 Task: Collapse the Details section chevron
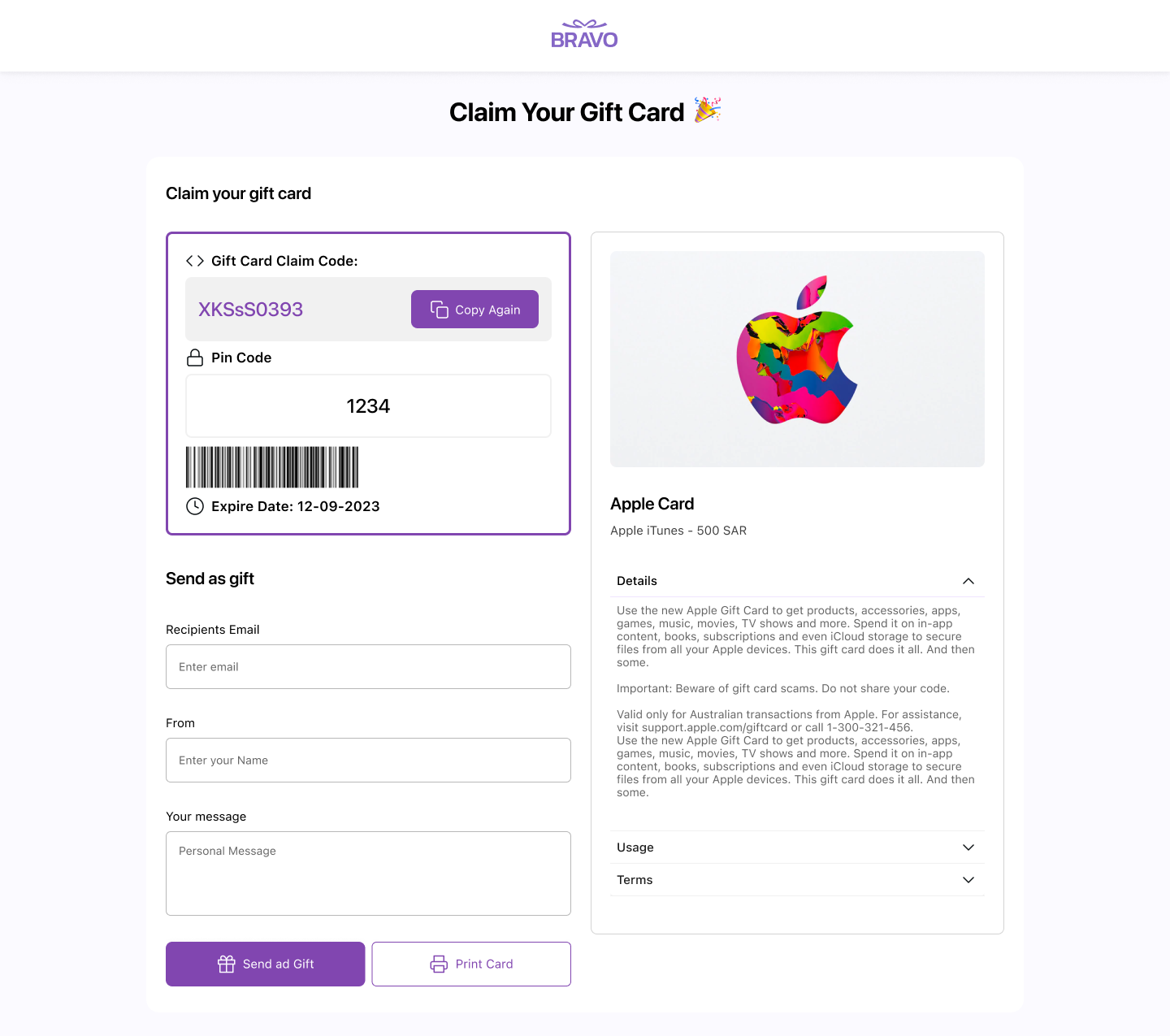tap(968, 581)
